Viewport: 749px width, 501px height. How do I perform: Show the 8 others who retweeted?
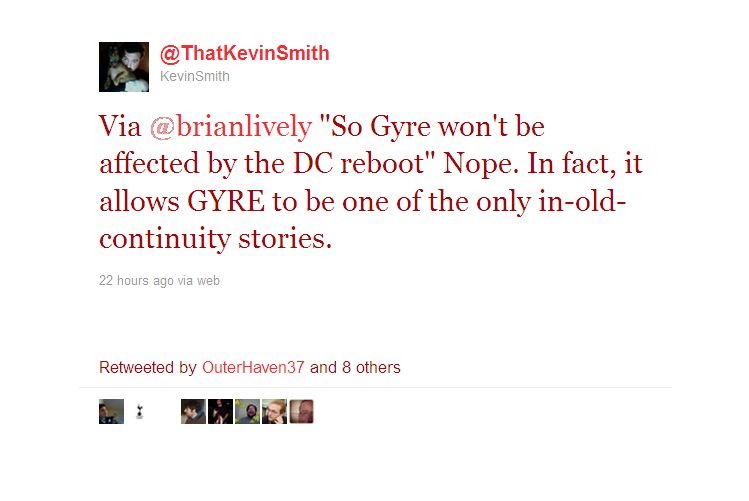tap(371, 367)
